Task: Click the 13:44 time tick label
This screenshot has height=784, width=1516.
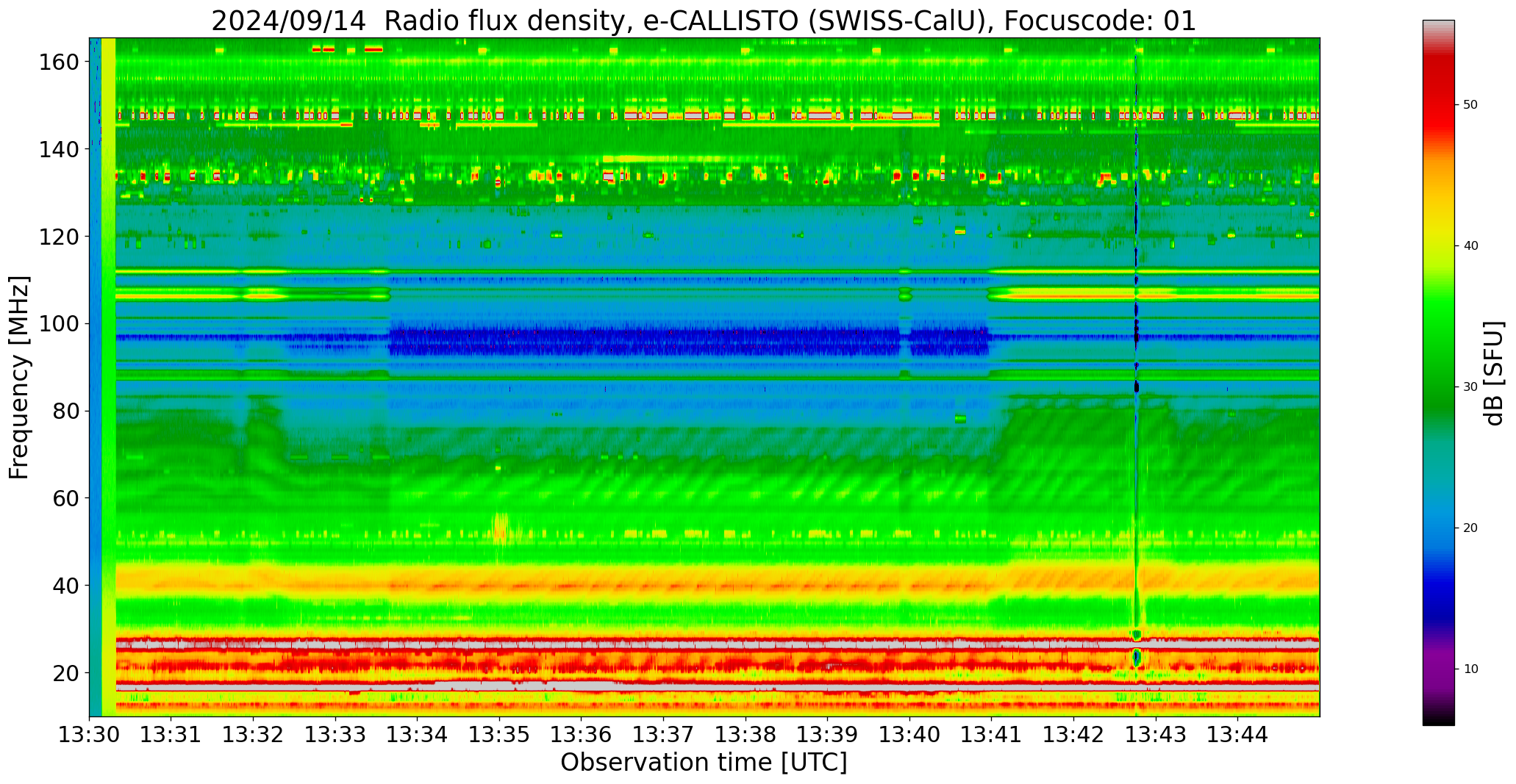Action: click(x=1237, y=735)
